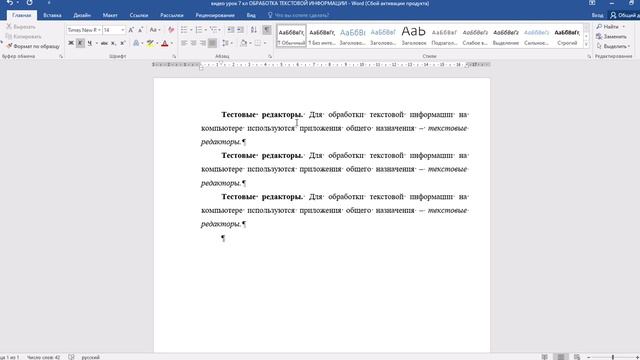Switch to Web Layout view icon

[577, 357]
